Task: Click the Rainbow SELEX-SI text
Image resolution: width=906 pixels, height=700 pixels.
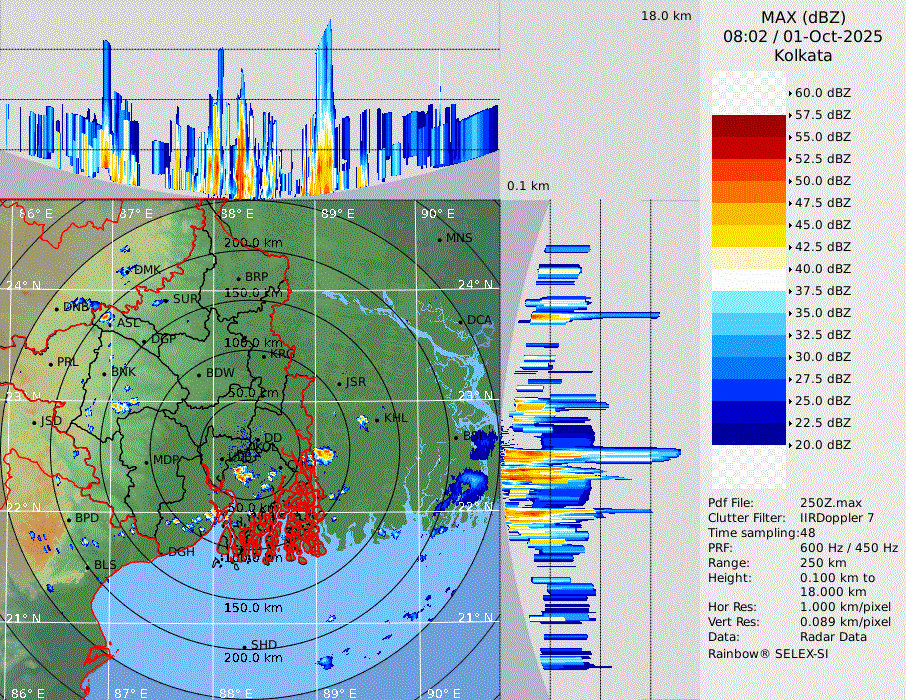Action: (768, 654)
